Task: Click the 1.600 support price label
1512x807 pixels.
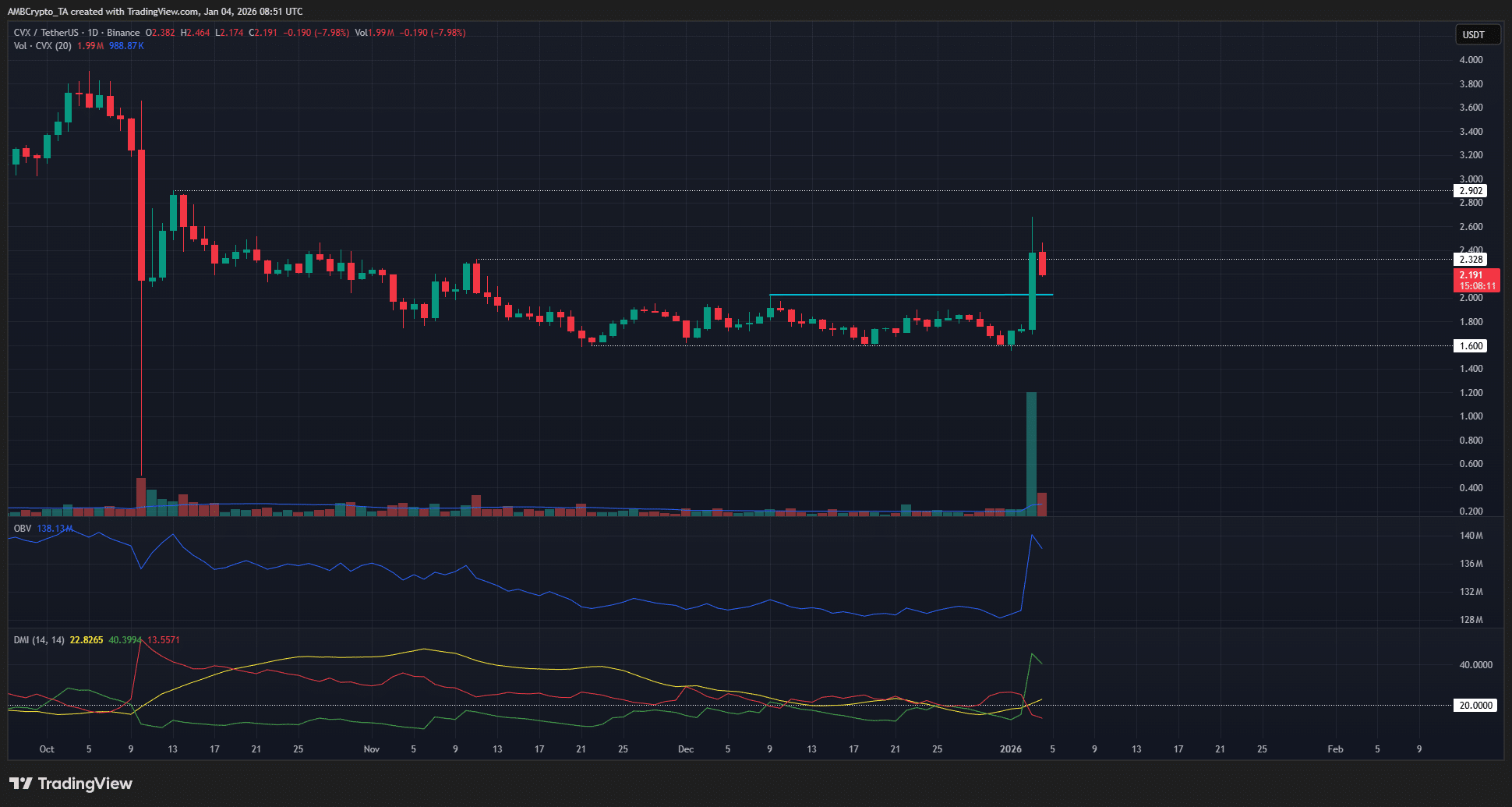Action: [x=1470, y=345]
